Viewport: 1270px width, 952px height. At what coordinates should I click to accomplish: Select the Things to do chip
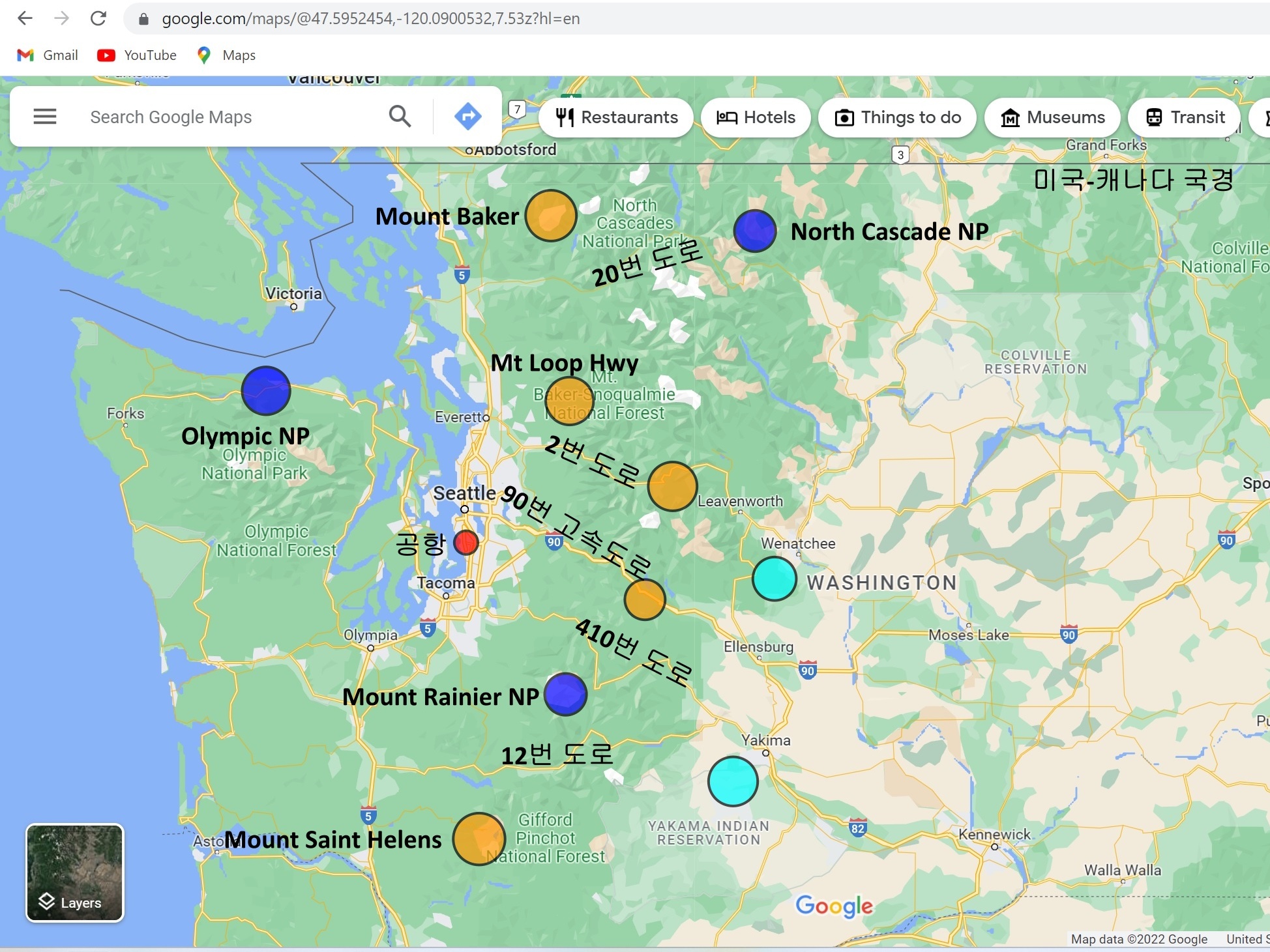pyautogui.click(x=898, y=117)
